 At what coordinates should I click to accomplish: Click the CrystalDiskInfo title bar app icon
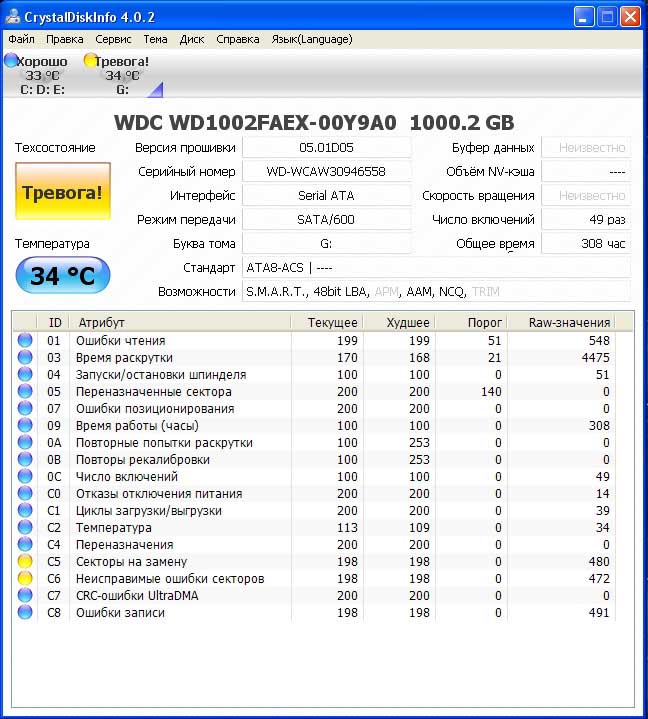(x=12, y=17)
